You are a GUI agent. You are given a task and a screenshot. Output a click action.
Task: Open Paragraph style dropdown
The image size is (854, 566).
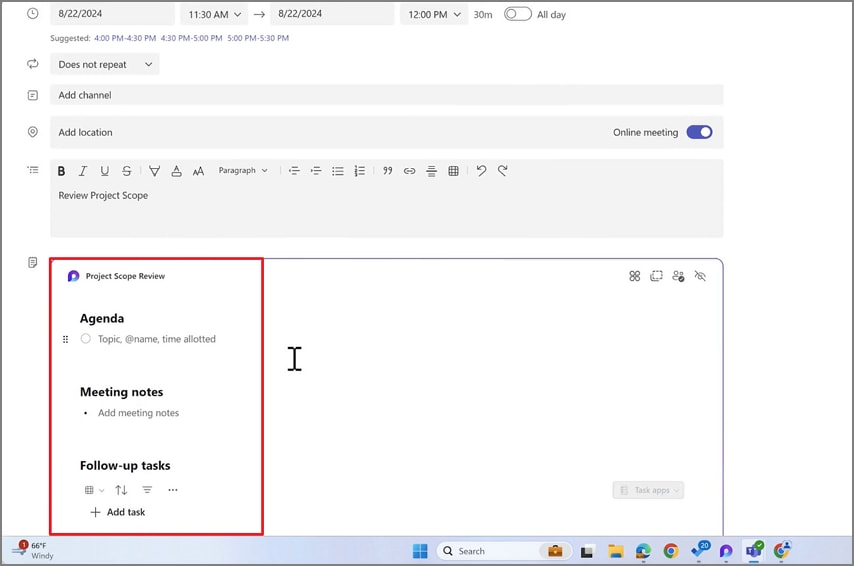pos(243,171)
